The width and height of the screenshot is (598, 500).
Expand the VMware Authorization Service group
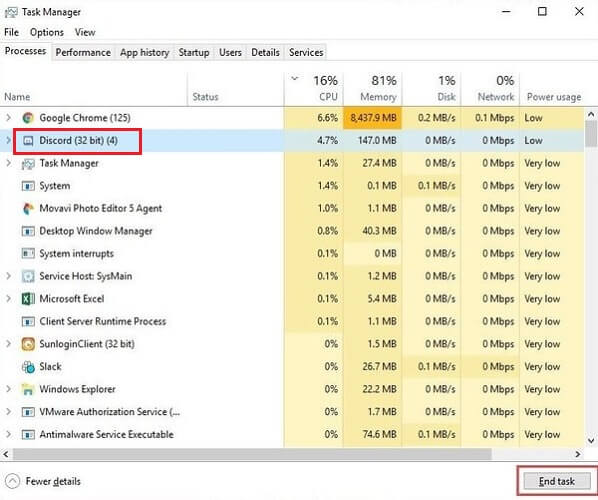8,412
